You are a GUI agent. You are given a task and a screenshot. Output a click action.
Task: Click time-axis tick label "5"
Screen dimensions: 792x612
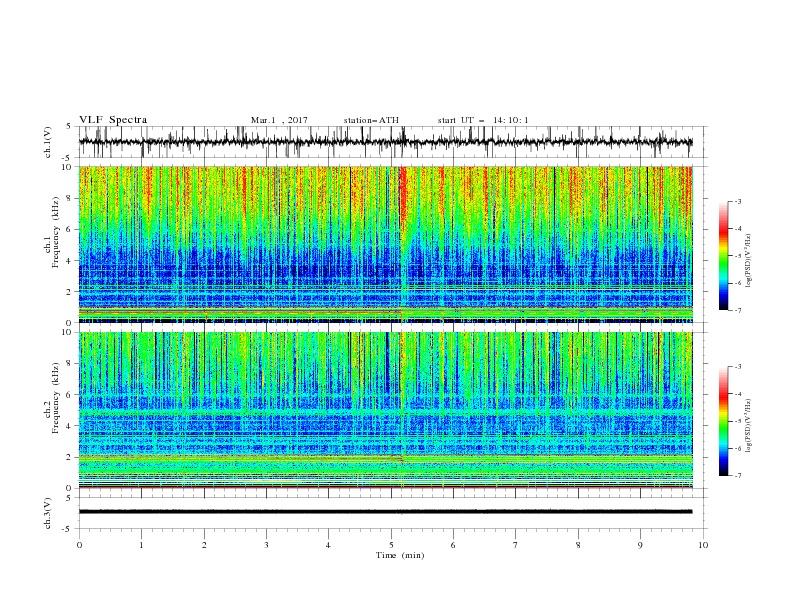pyautogui.click(x=391, y=545)
